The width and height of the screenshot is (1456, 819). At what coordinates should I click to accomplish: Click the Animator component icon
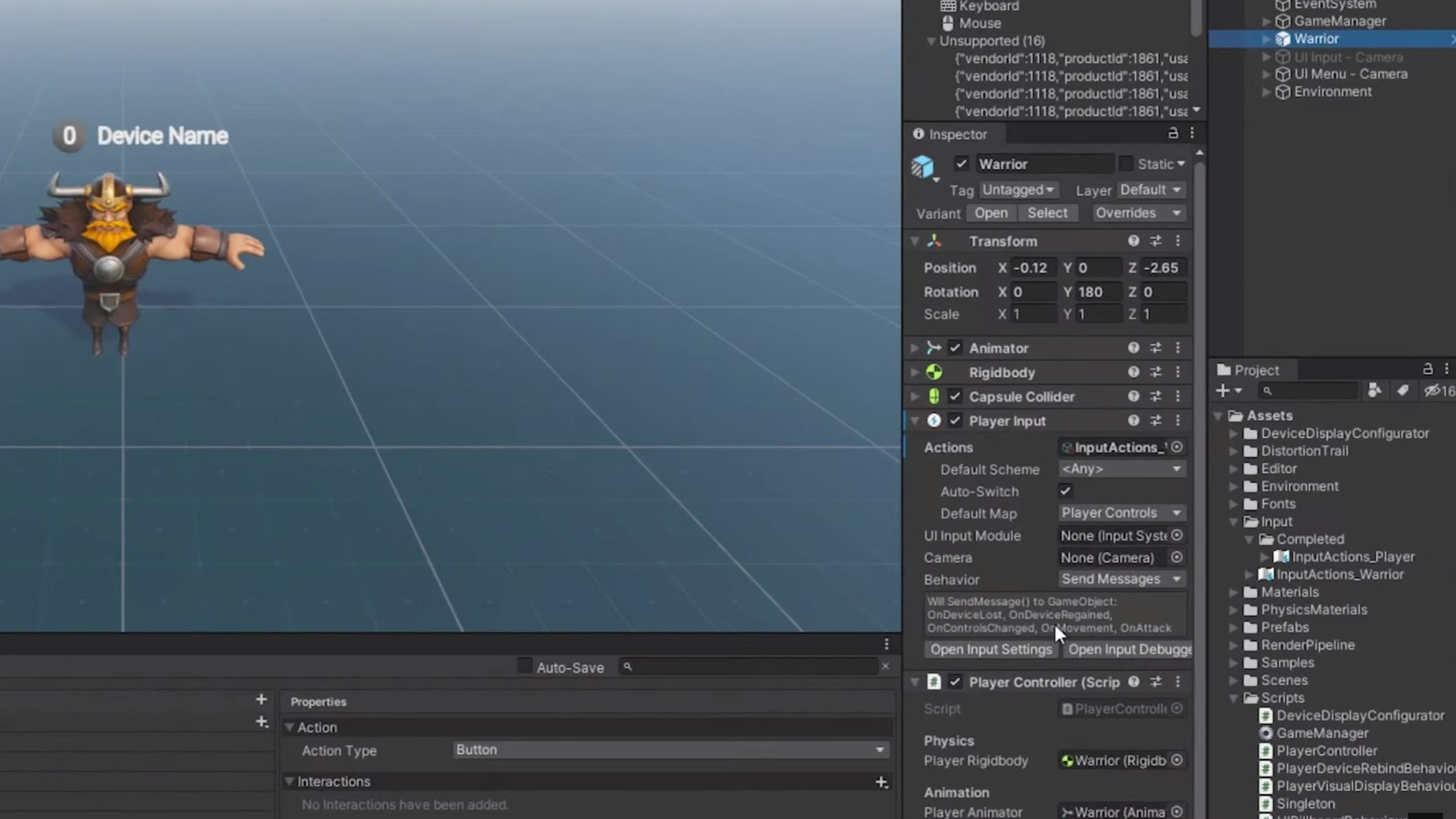935,347
